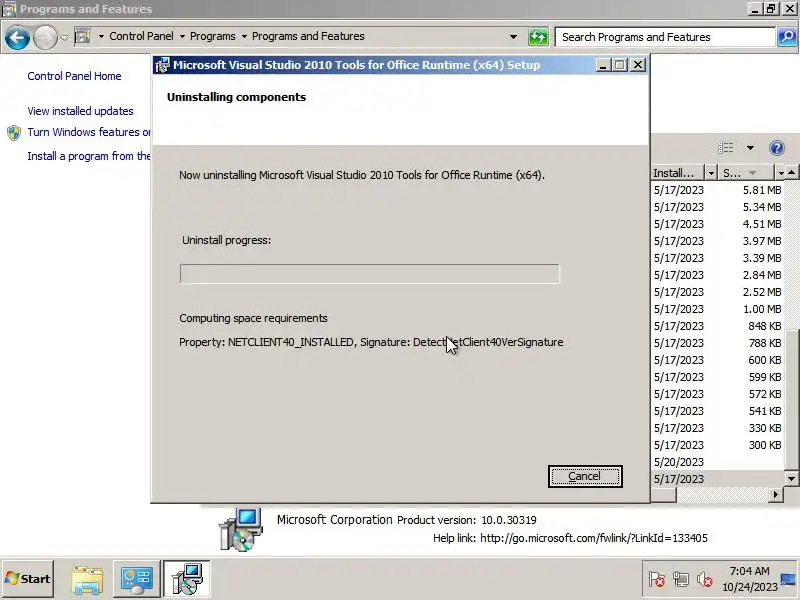Click the Setup dialog title bar icon

[x=162, y=65]
